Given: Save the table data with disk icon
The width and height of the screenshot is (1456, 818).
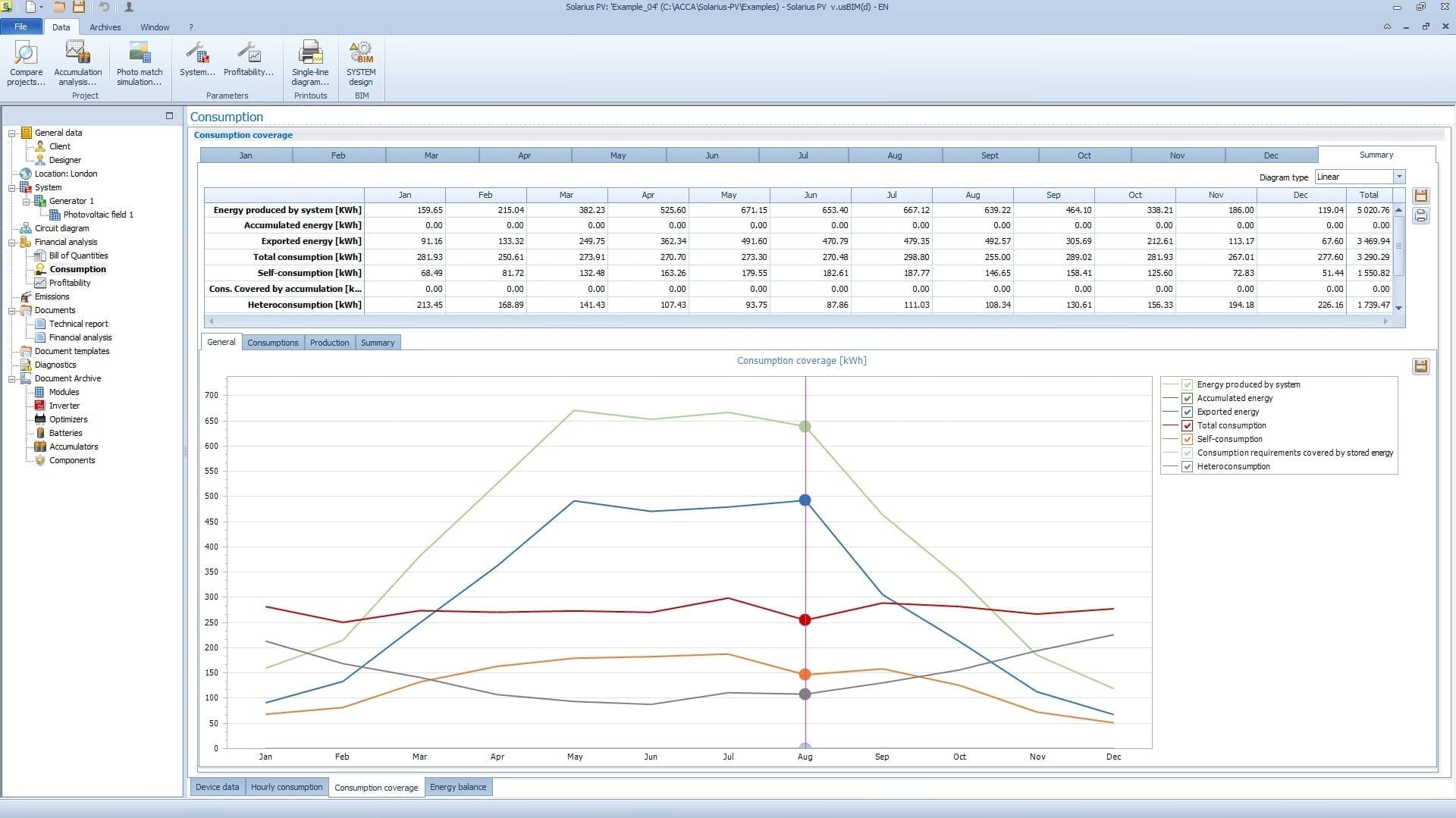Looking at the screenshot, I should pyautogui.click(x=1421, y=196).
